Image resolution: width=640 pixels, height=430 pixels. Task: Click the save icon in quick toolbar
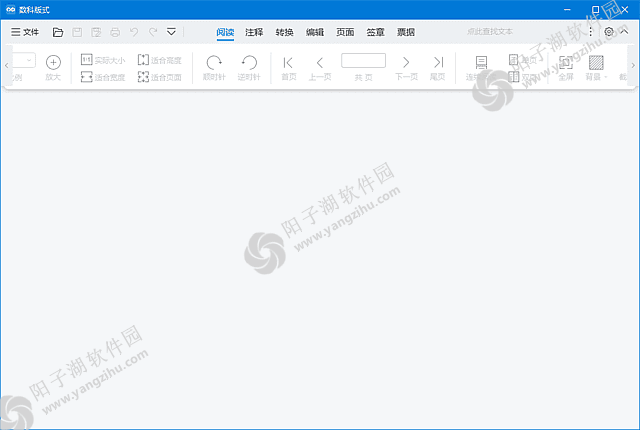click(x=77, y=32)
